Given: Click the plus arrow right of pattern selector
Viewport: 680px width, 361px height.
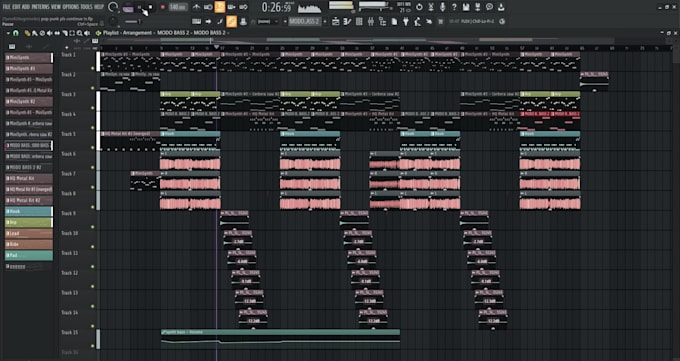Looking at the screenshot, I should click(x=325, y=22).
